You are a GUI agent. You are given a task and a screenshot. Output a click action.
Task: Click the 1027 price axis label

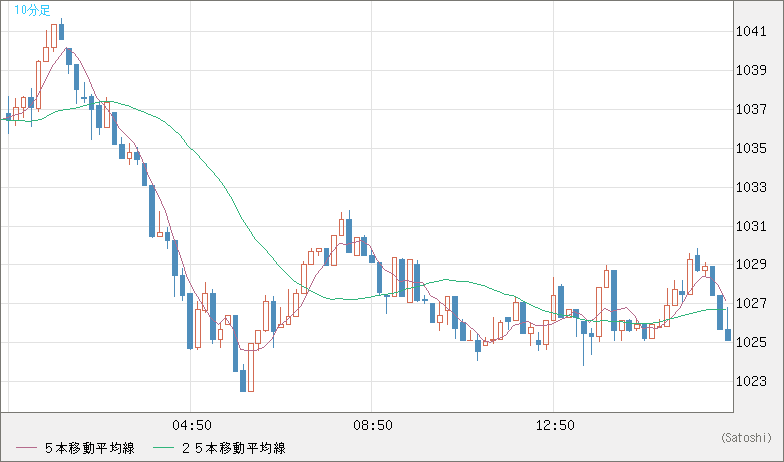pos(749,304)
